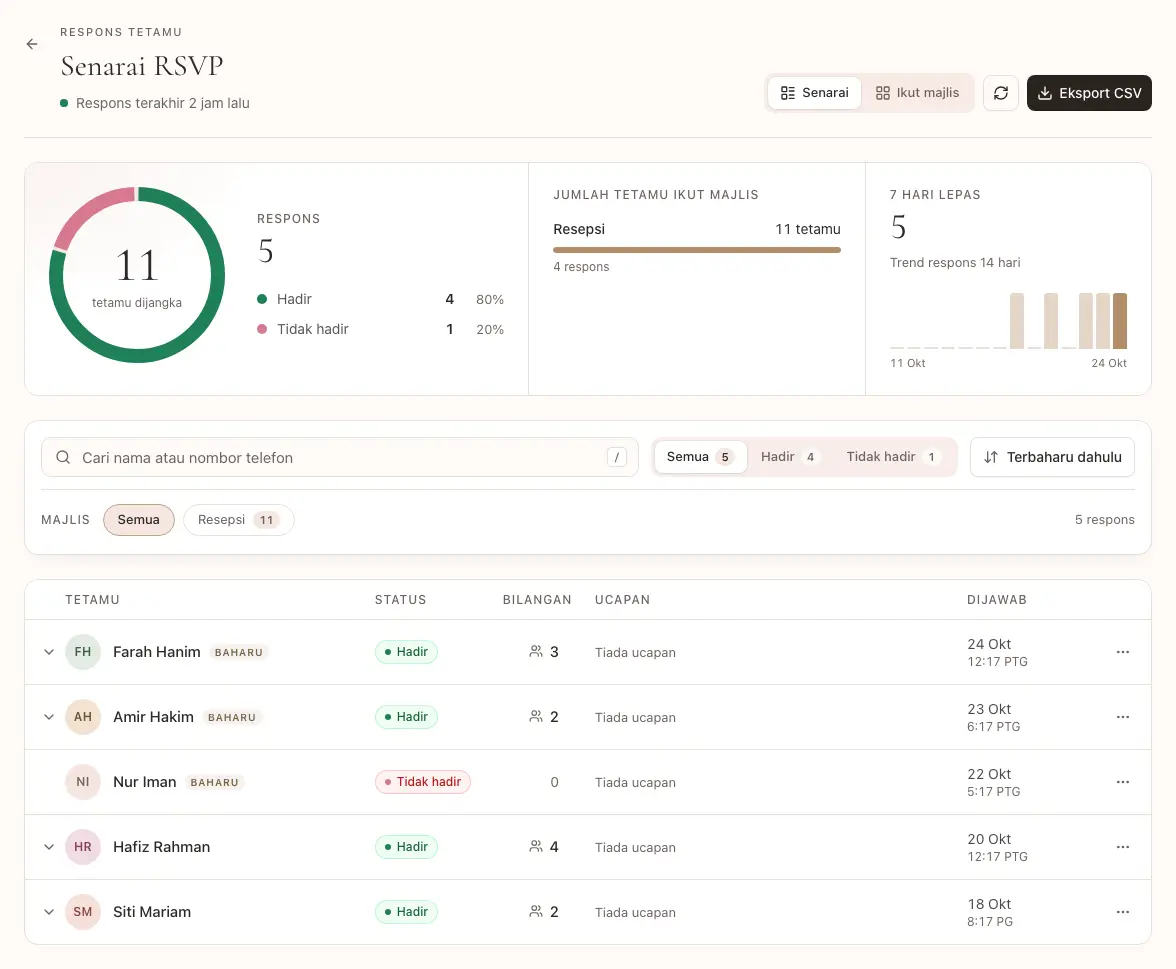Click guest count icon in Hafiz Rahman row
The height and width of the screenshot is (969, 1176).
tap(536, 847)
